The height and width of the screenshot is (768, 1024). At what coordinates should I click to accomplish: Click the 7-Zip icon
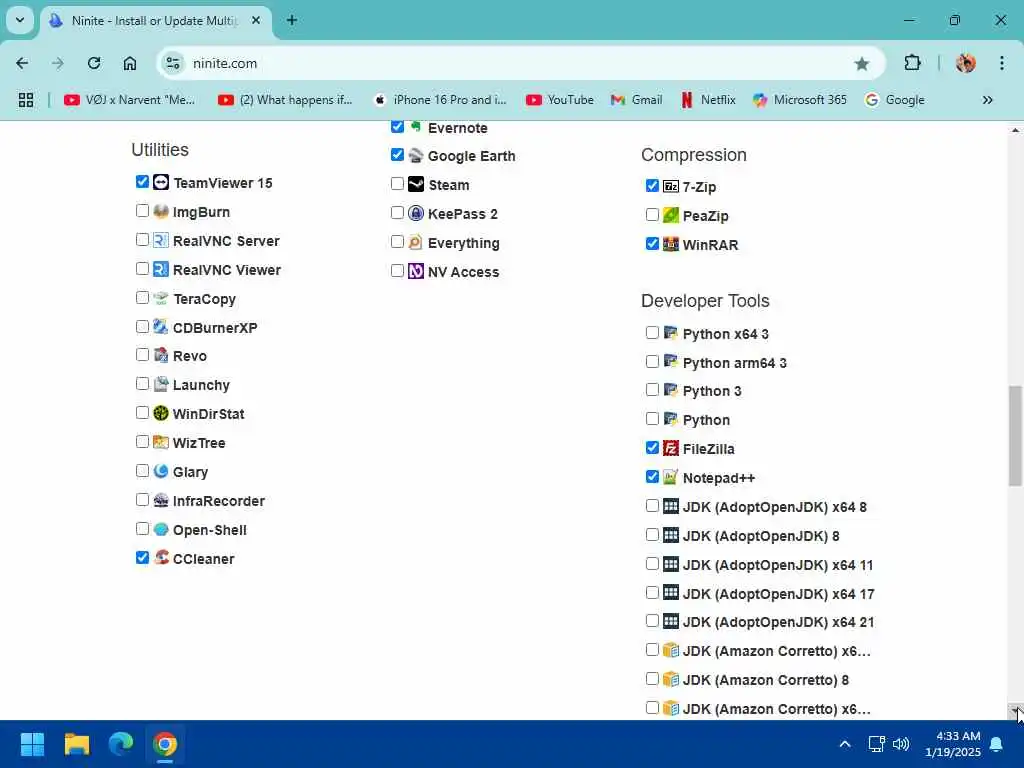tap(671, 186)
